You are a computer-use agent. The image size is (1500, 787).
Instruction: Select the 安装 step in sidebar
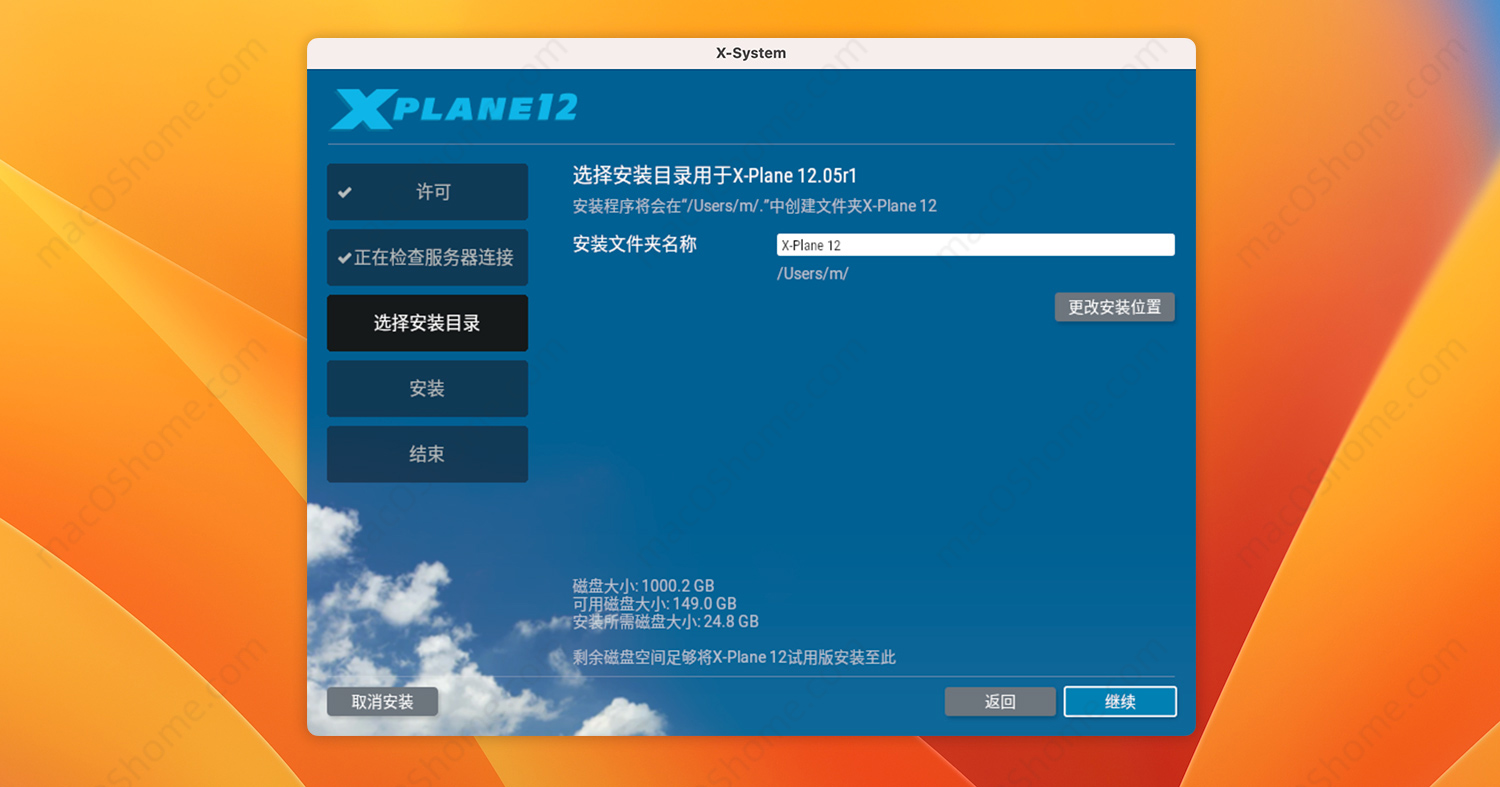click(427, 388)
